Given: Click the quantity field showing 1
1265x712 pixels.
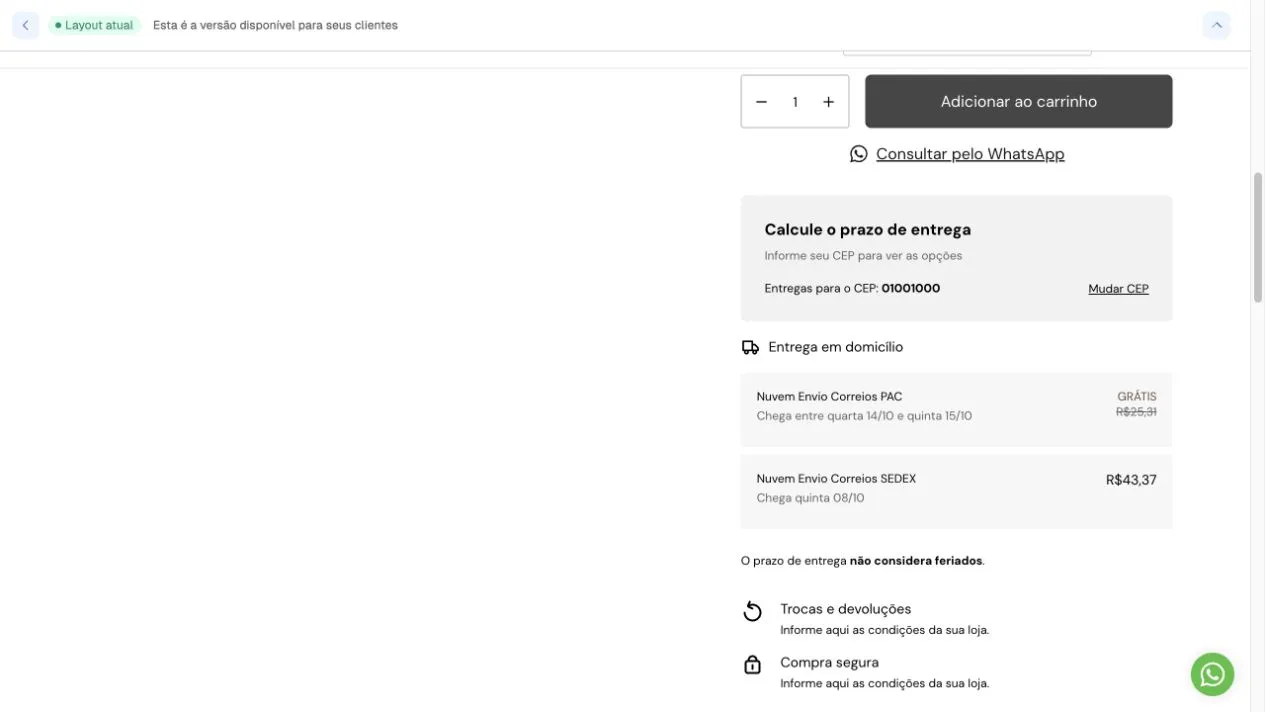Looking at the screenshot, I should (795, 102).
